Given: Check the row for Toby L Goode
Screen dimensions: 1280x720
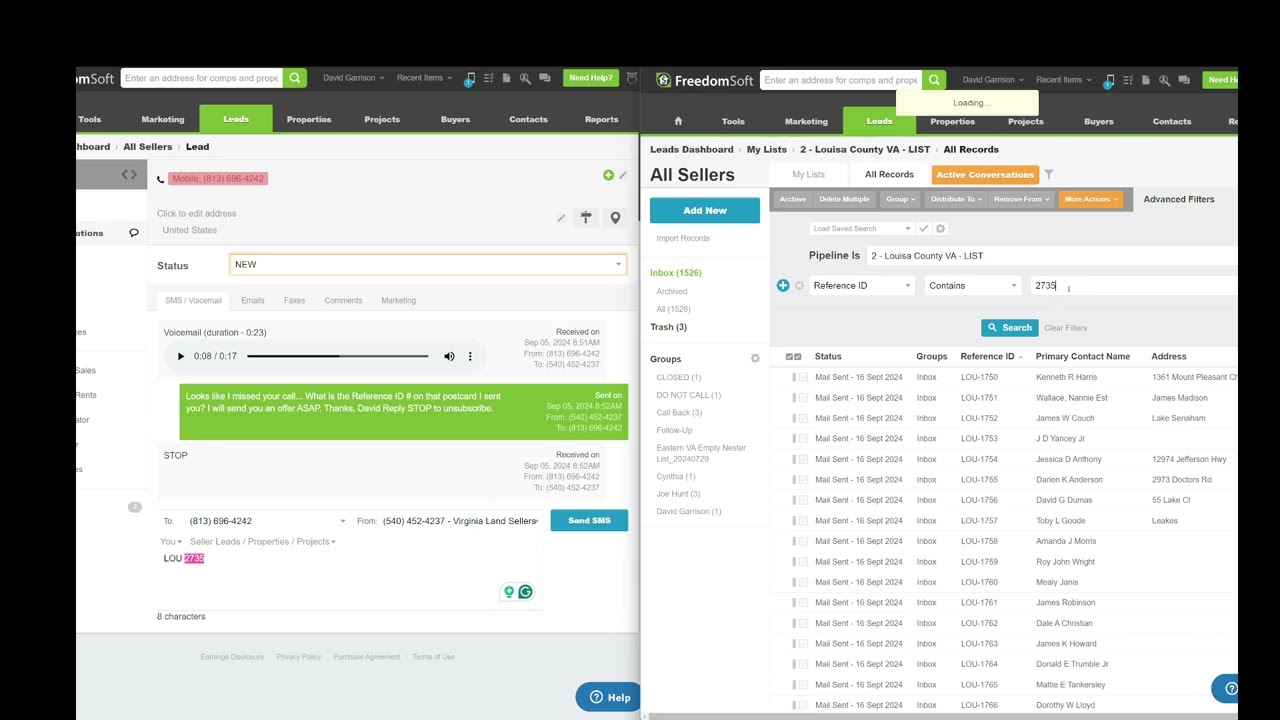Looking at the screenshot, I should [803, 521].
